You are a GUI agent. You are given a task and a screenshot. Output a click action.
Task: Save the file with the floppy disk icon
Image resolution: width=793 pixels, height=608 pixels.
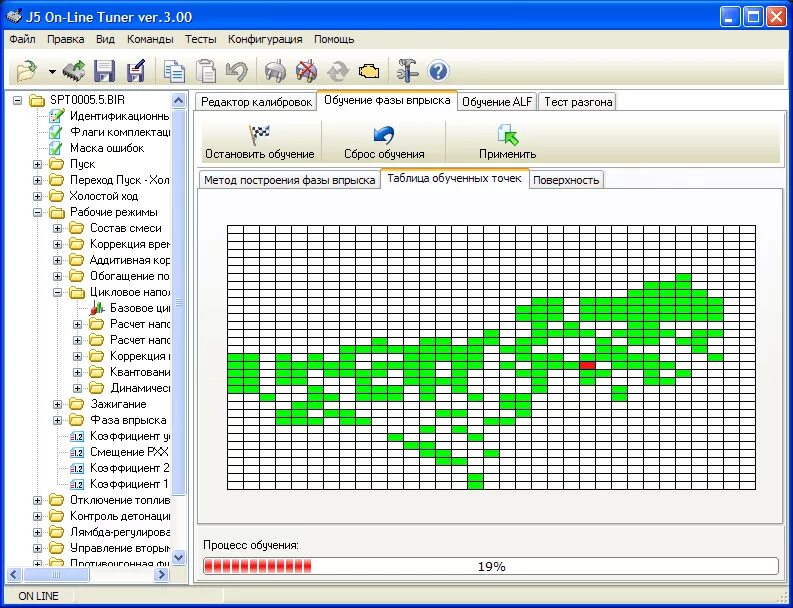104,71
